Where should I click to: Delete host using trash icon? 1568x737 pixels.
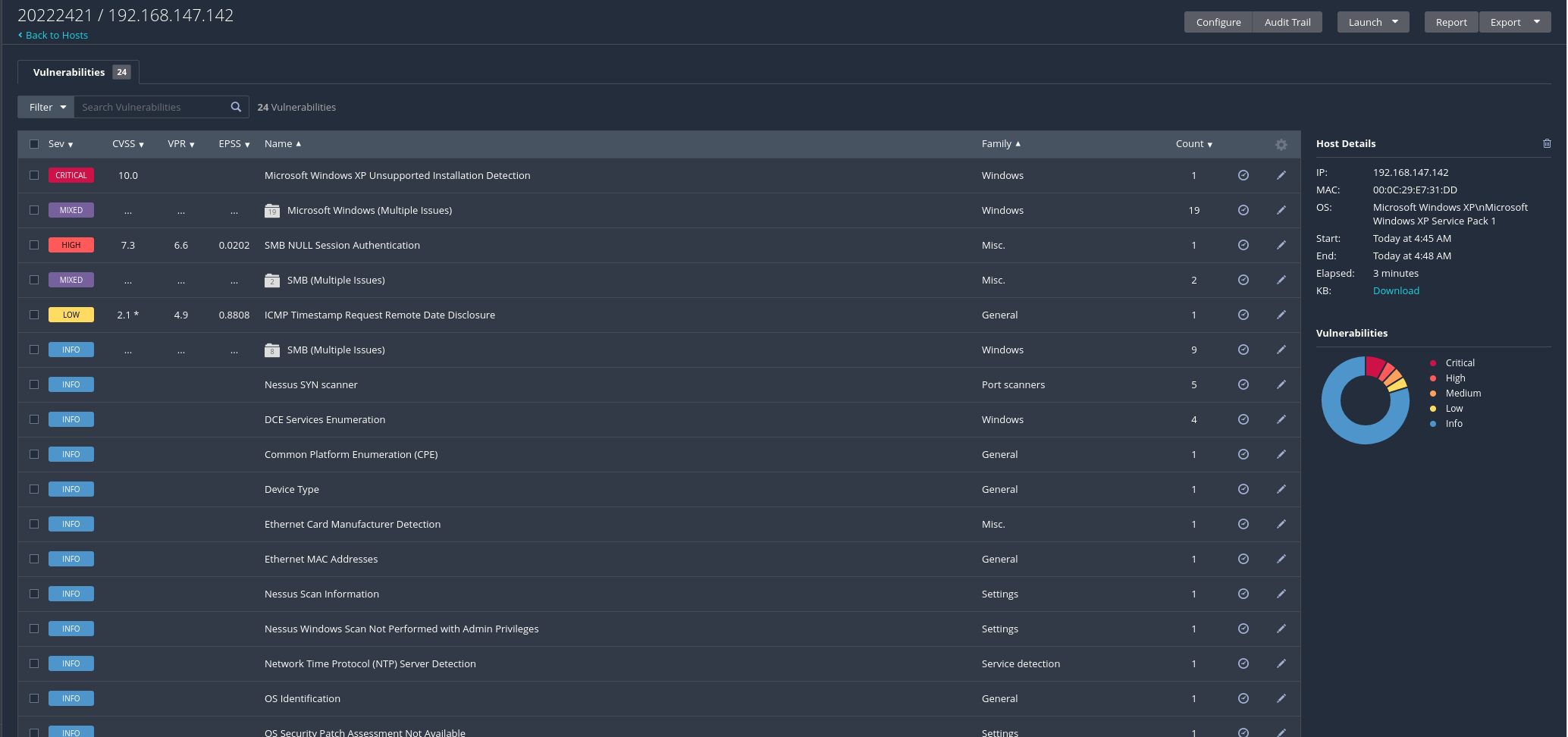click(x=1547, y=143)
